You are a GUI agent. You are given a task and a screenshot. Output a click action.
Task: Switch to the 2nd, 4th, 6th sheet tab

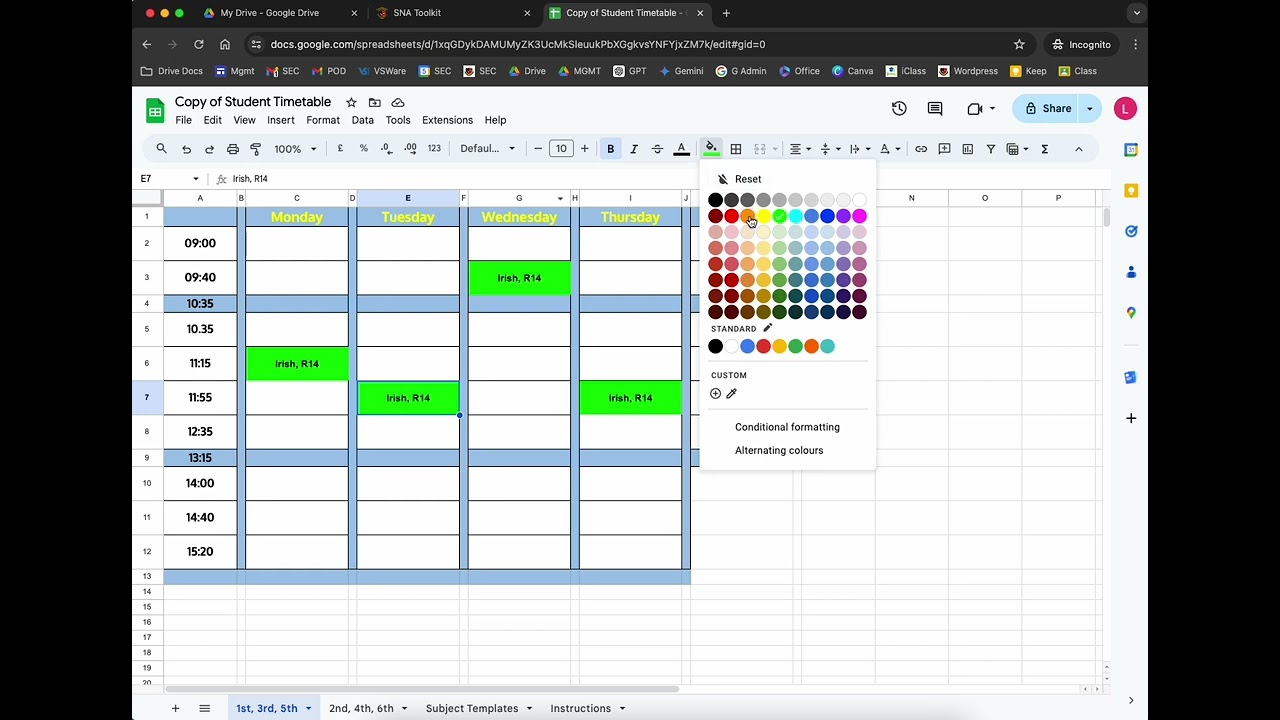(x=361, y=708)
